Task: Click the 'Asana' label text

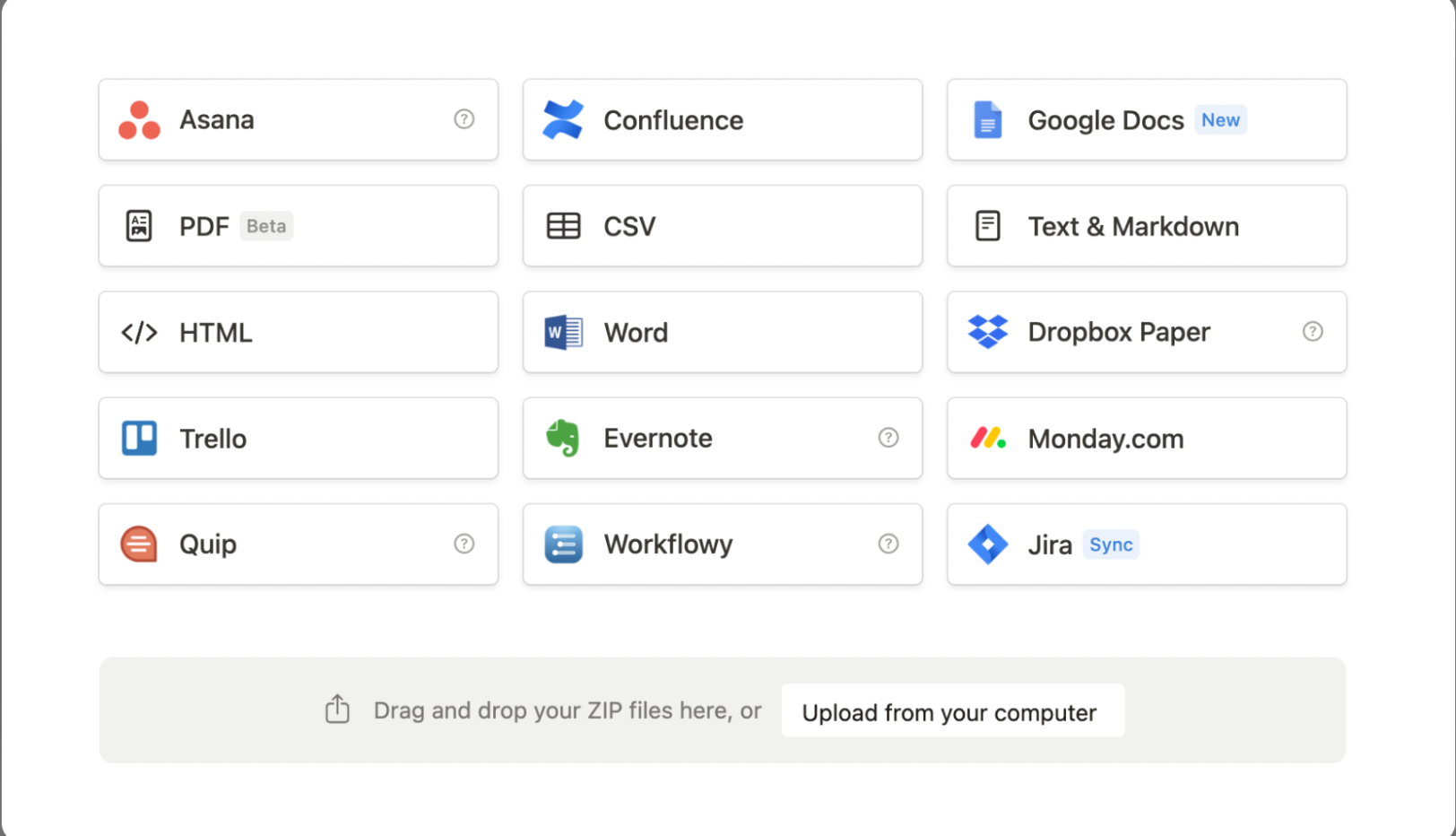Action: pos(217,120)
